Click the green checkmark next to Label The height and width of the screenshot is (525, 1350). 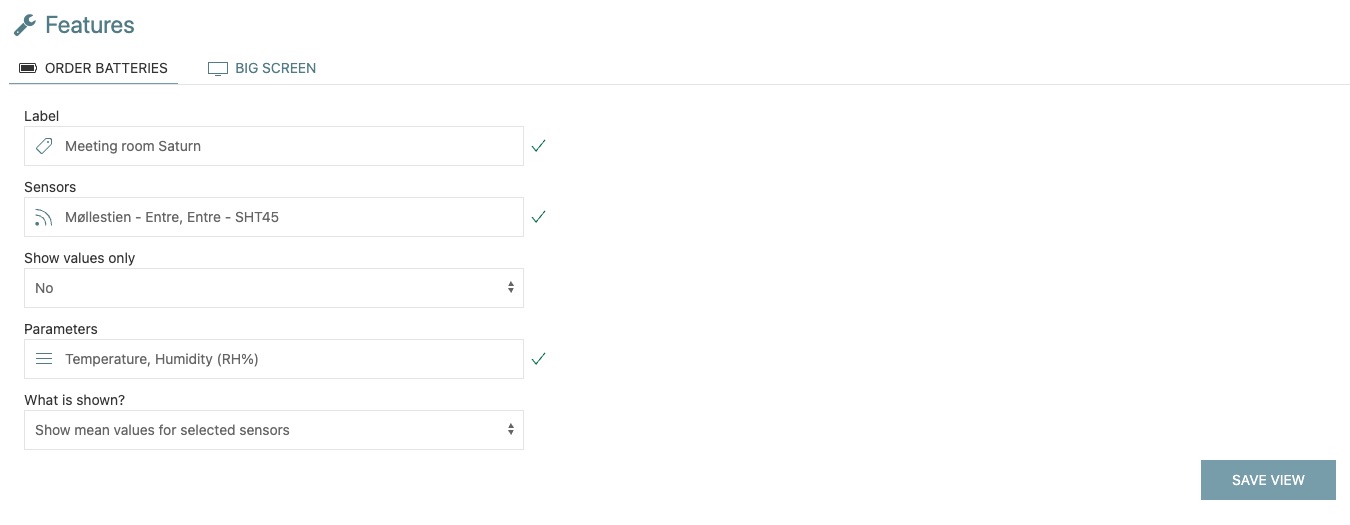[x=539, y=146]
